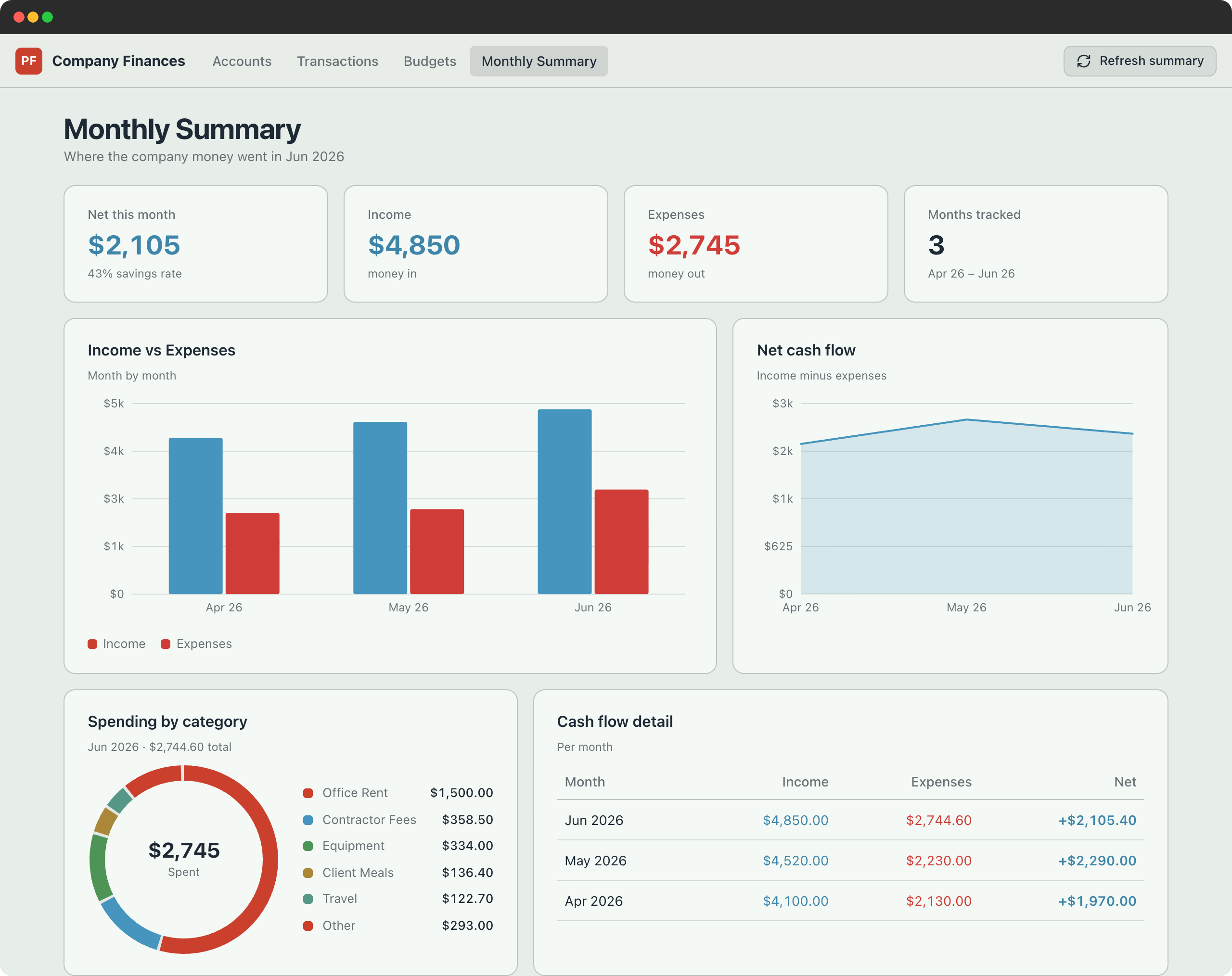
Task: Click the "+$2,290.00" May 2026 net cell
Action: tap(1097, 861)
